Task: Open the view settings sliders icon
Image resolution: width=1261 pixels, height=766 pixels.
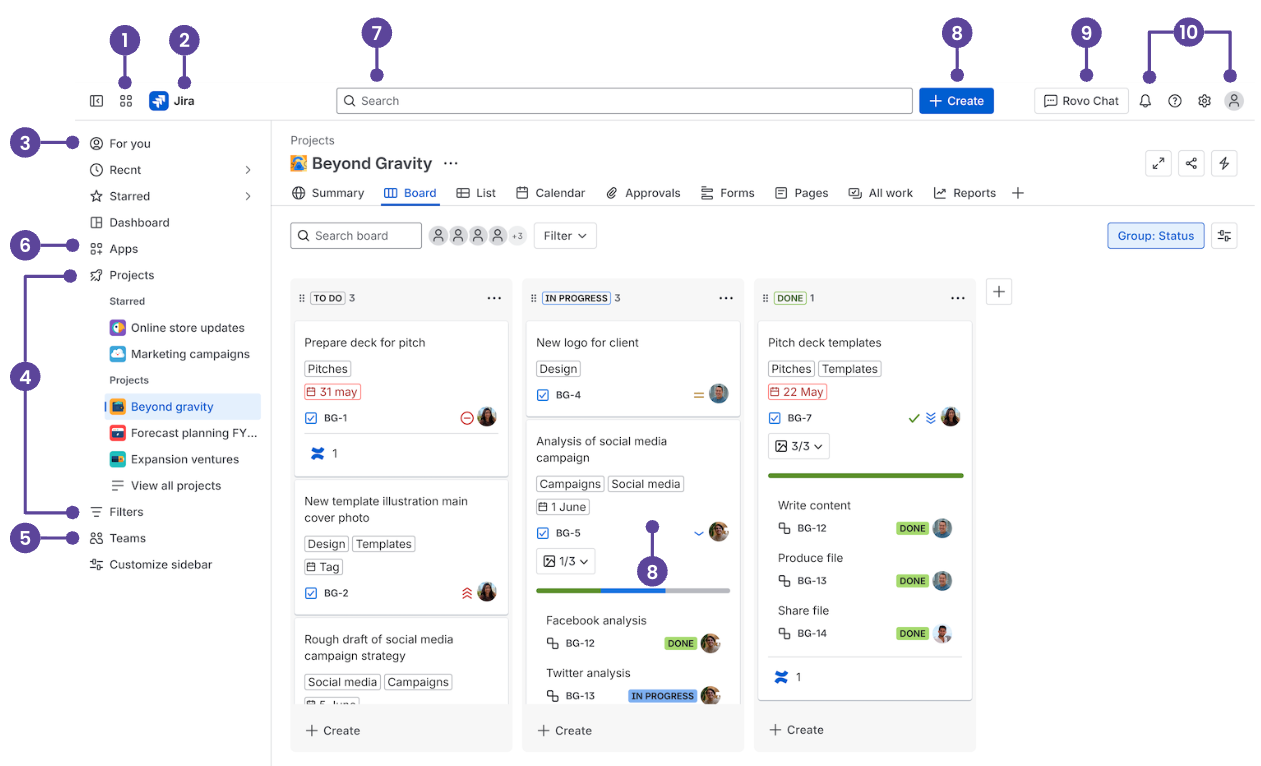Action: tap(1224, 236)
